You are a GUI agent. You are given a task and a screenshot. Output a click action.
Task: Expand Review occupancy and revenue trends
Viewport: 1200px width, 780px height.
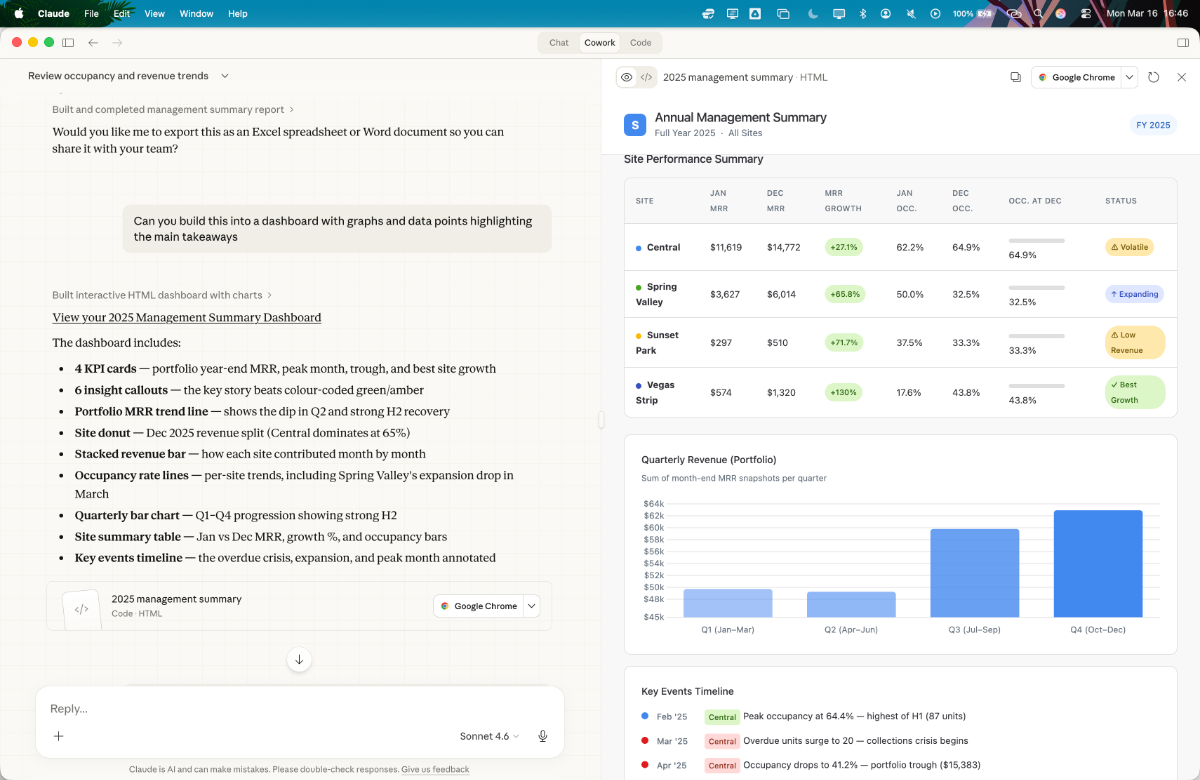pos(224,76)
